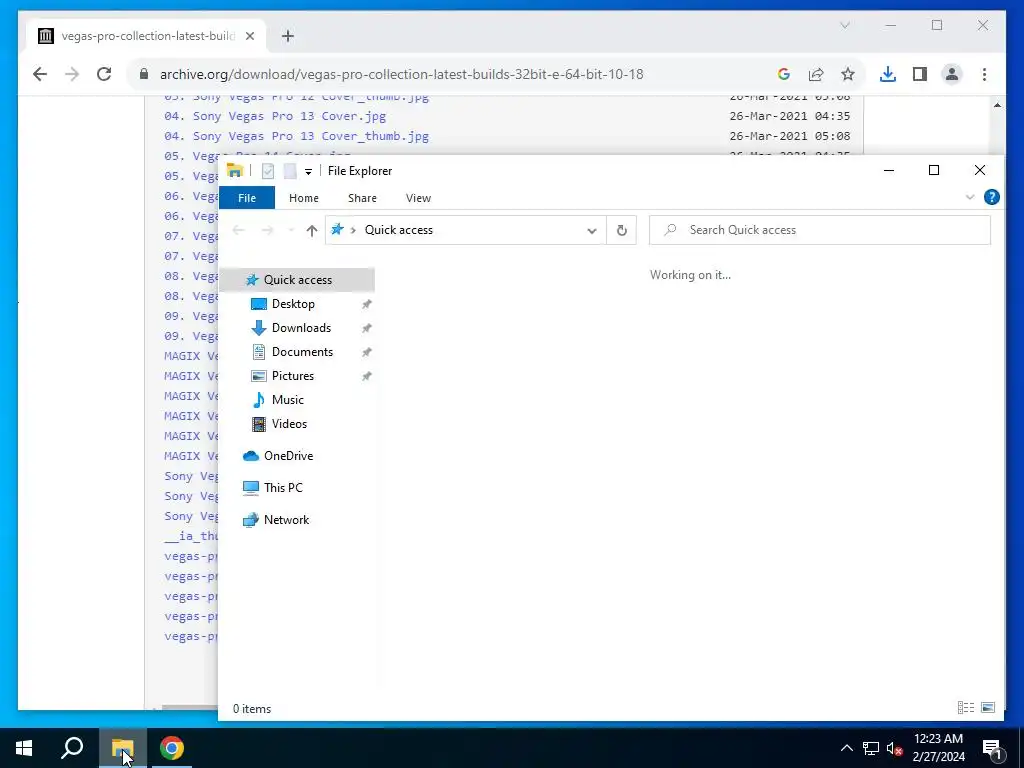Open the Share ribbon tab
This screenshot has width=1024, height=768.
coord(362,198)
